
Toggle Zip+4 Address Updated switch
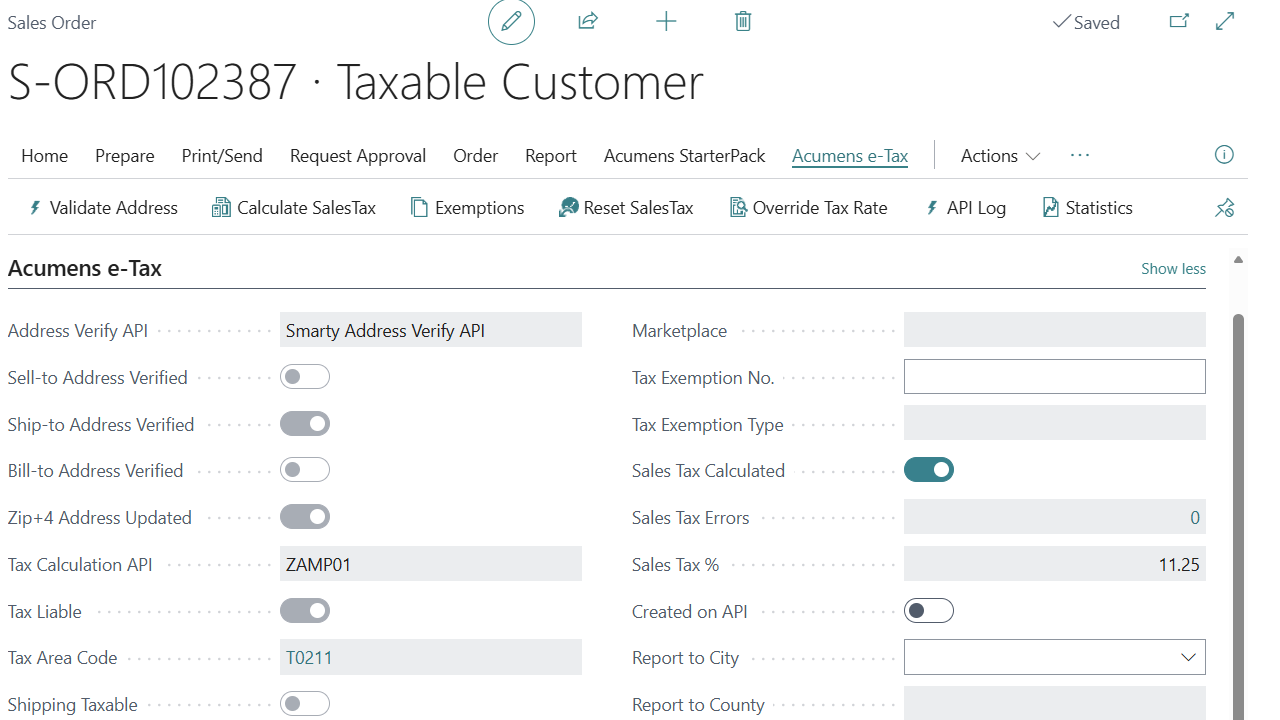click(x=305, y=517)
